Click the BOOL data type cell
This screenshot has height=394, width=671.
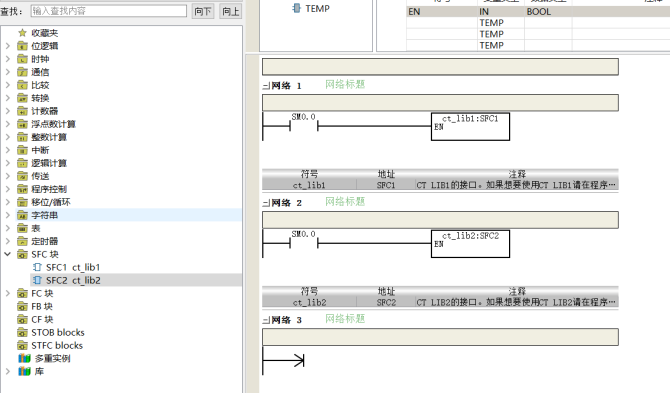coord(548,12)
